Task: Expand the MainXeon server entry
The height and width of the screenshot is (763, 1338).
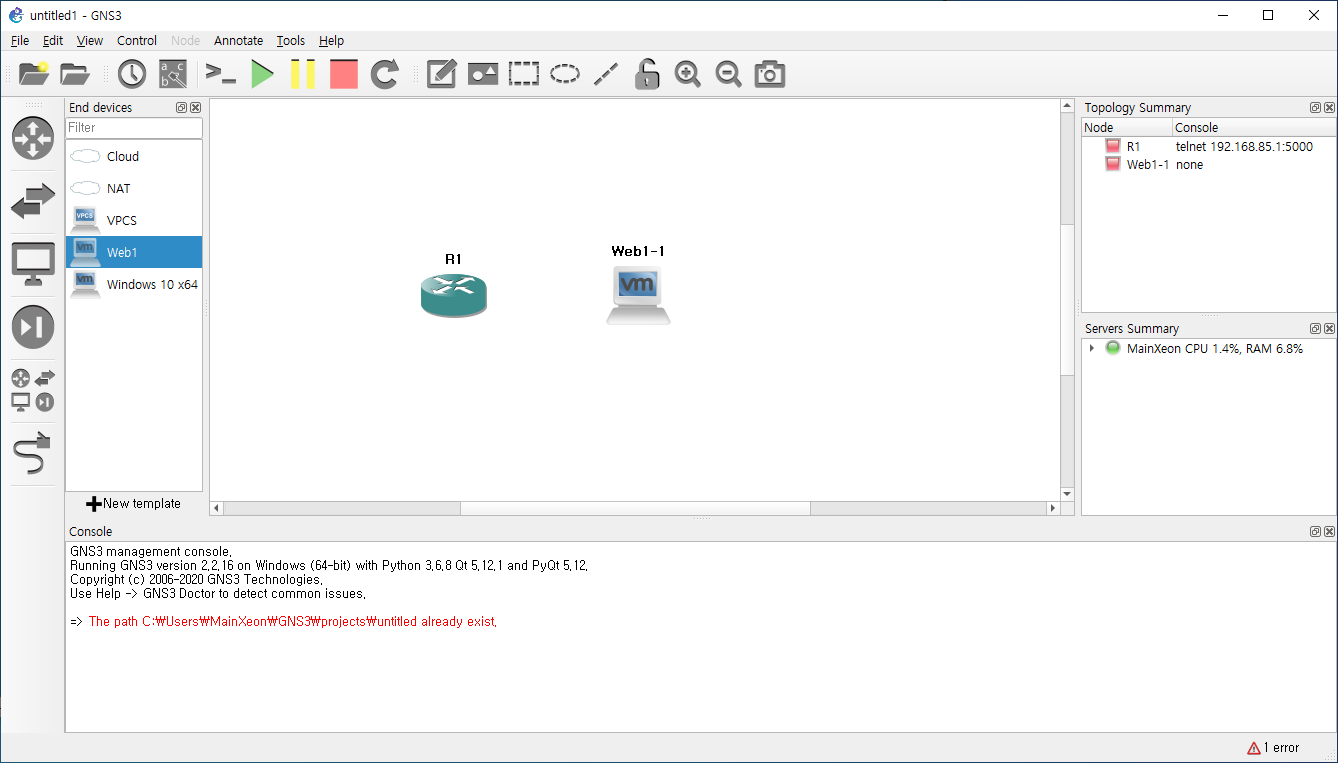Action: 1092,348
